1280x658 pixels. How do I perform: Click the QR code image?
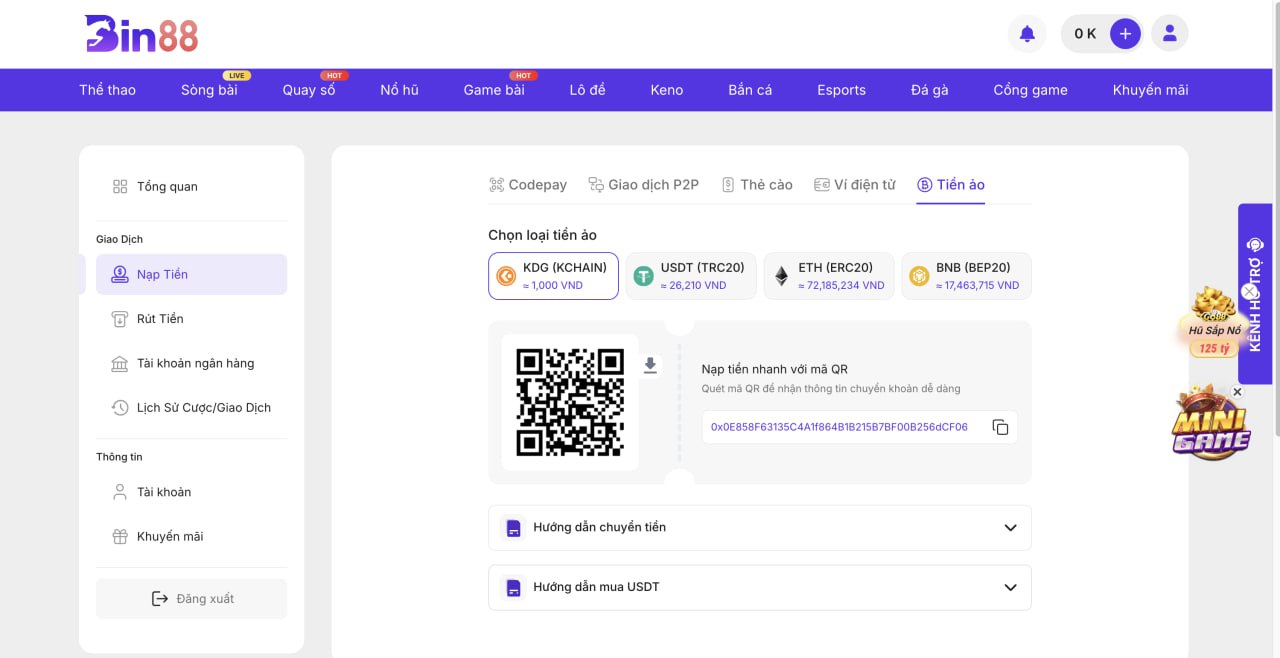pos(570,402)
